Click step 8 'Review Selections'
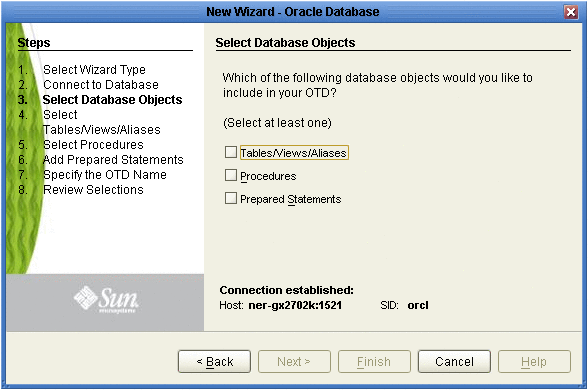 tap(93, 190)
